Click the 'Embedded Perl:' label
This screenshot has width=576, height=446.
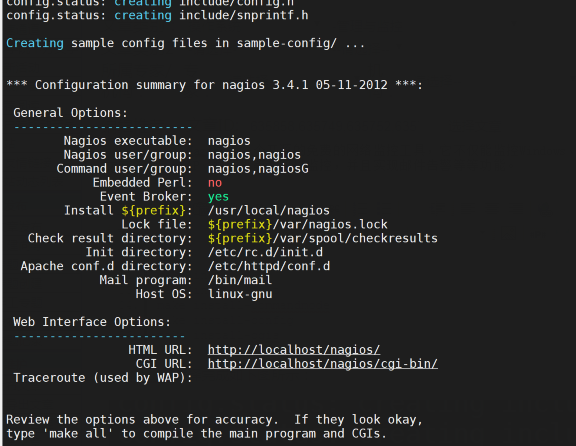point(142,183)
